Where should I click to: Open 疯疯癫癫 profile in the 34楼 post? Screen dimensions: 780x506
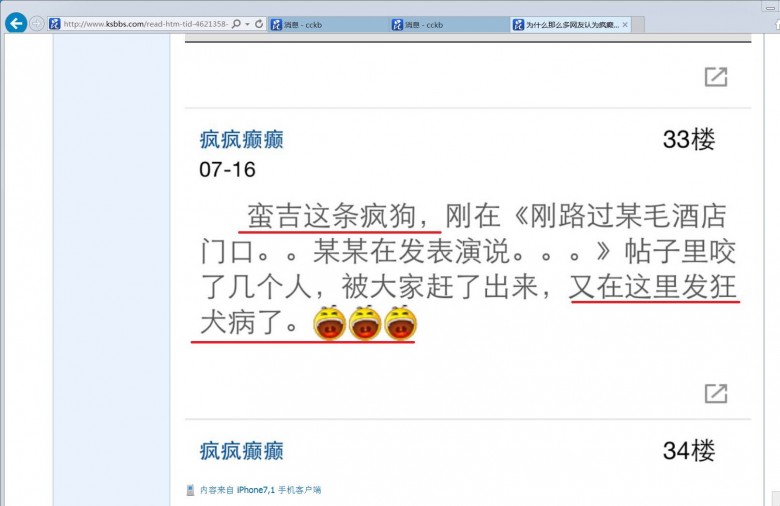pos(241,451)
